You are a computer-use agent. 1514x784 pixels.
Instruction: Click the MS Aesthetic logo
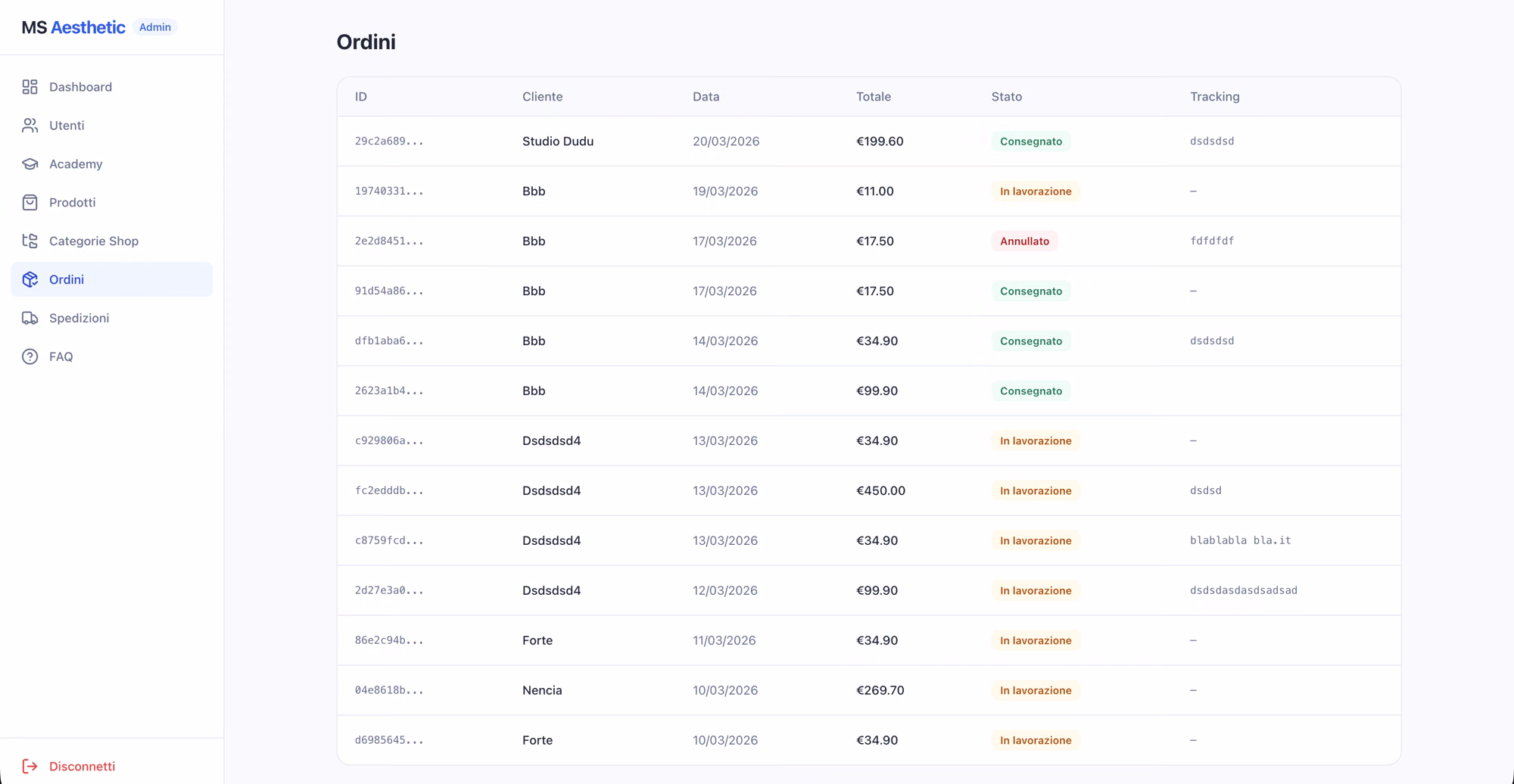(x=73, y=27)
